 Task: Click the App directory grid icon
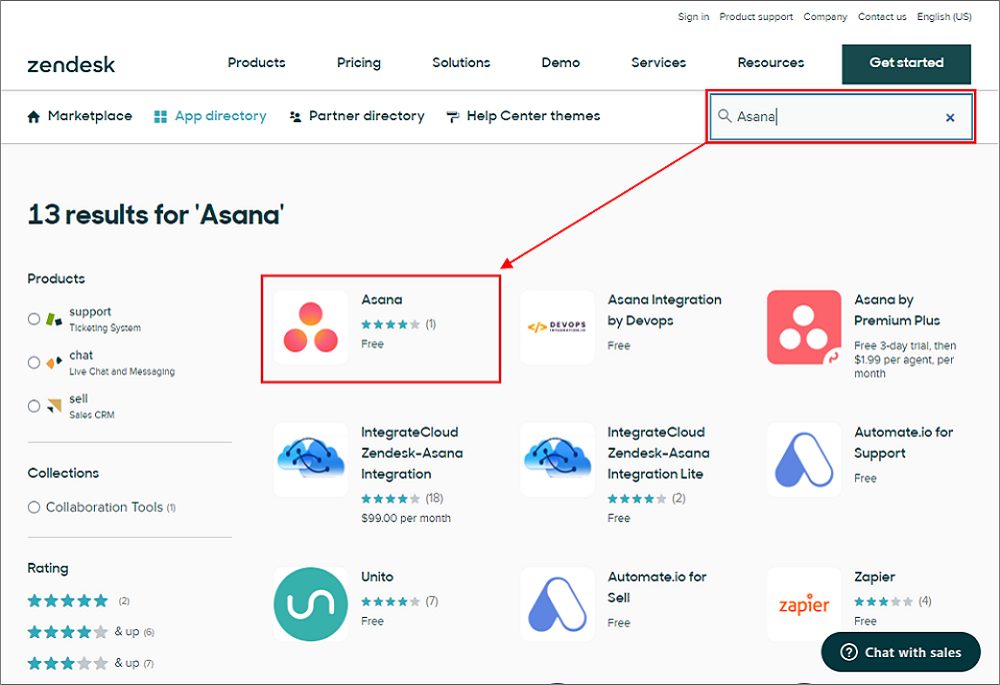click(x=160, y=116)
